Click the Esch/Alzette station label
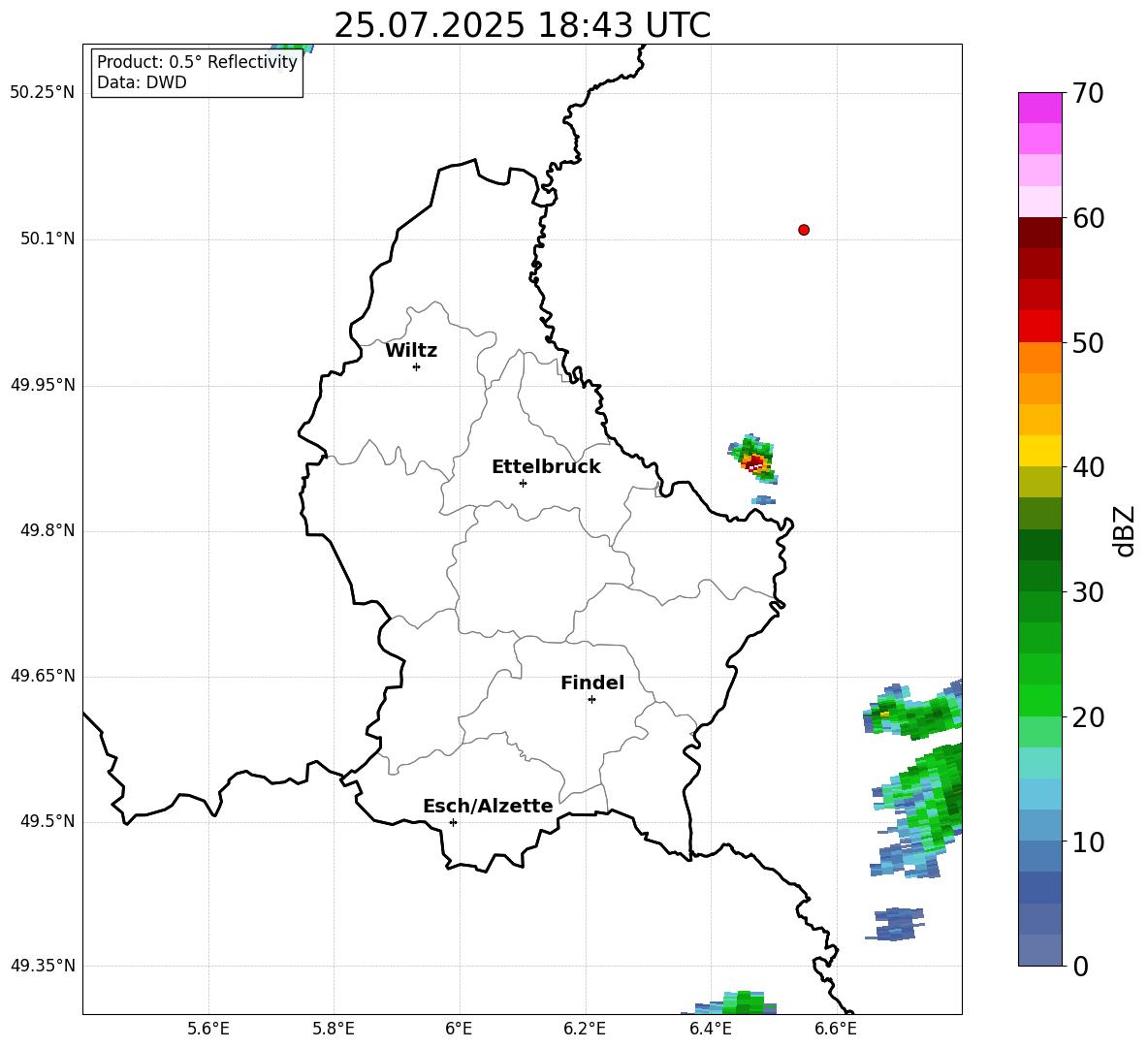Viewport: 1148px width, 1048px height. [x=489, y=806]
